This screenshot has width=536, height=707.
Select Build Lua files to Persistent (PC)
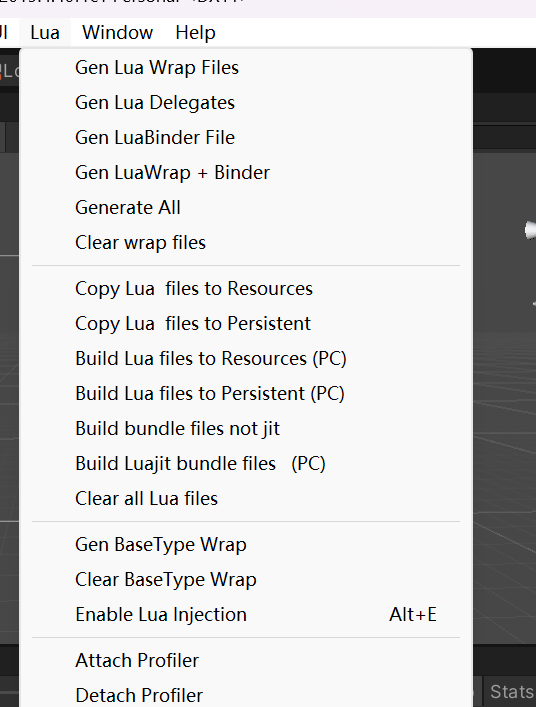(246, 394)
